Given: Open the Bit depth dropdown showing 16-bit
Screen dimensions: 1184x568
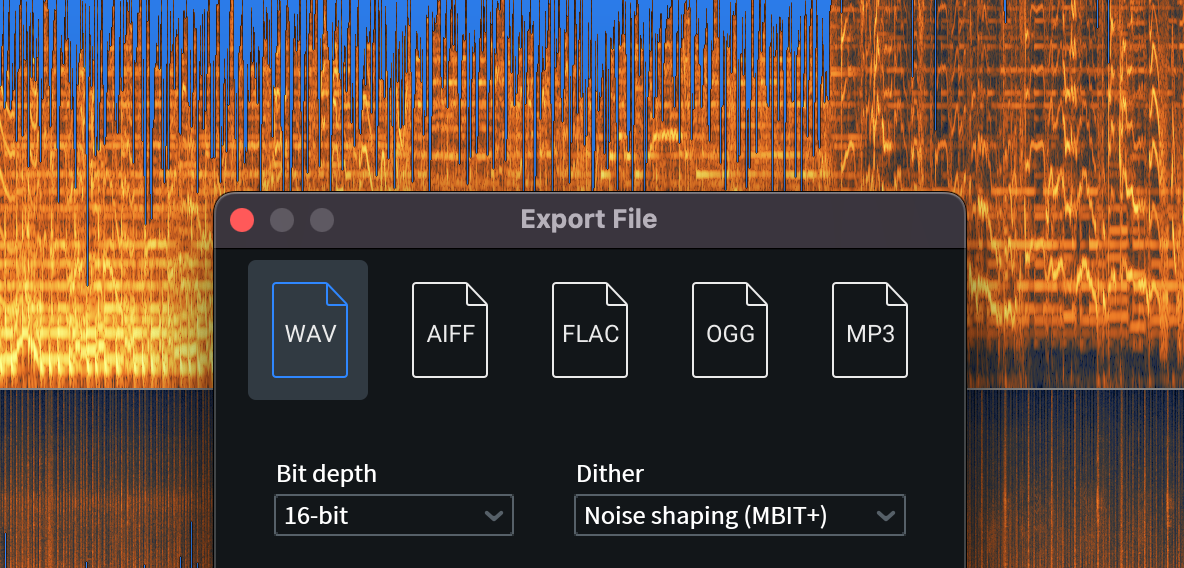Looking at the screenshot, I should click(393, 516).
